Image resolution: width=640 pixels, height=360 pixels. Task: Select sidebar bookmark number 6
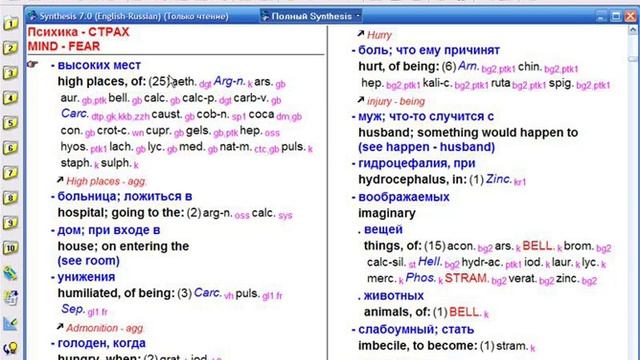point(11,148)
